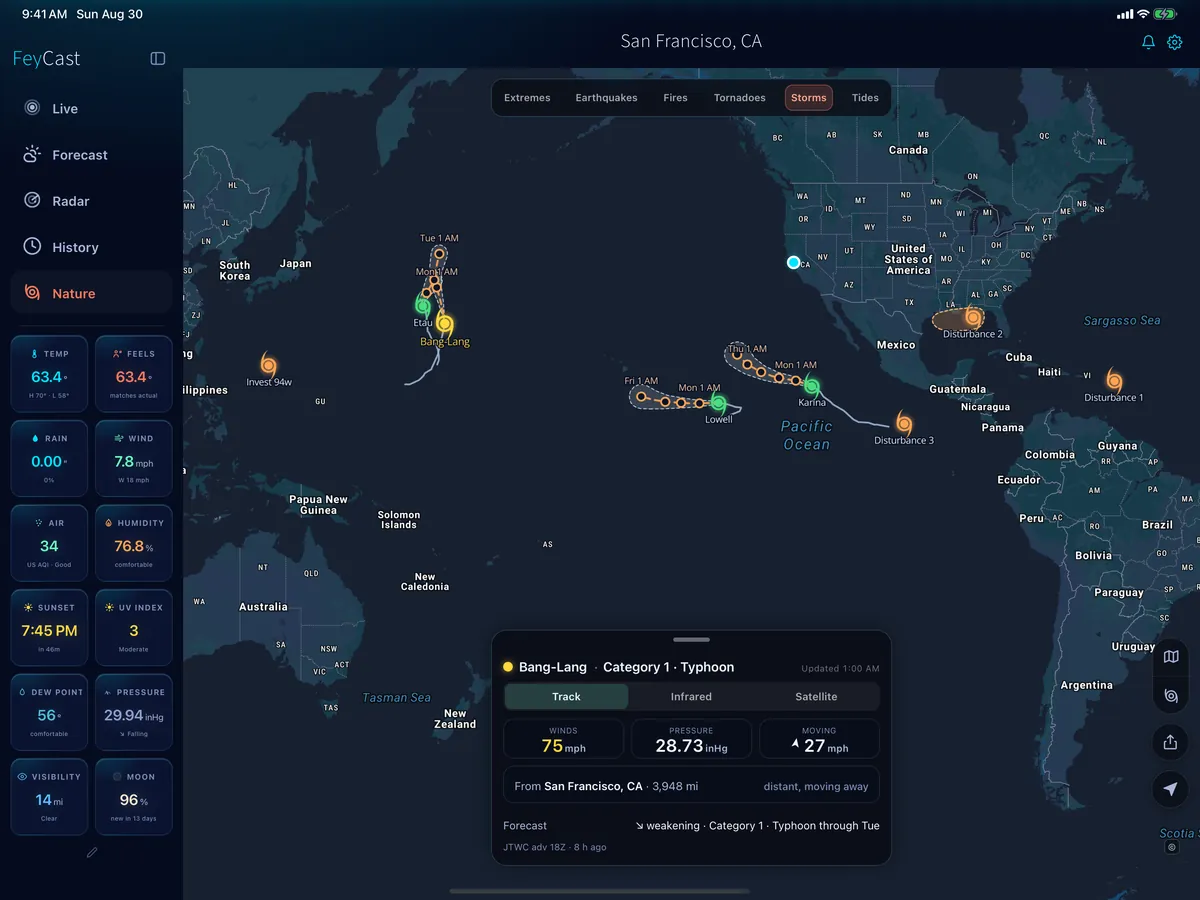Click 'Tue 1 AM' forecast point near Etau
The height and width of the screenshot is (900, 1200).
pos(439,252)
